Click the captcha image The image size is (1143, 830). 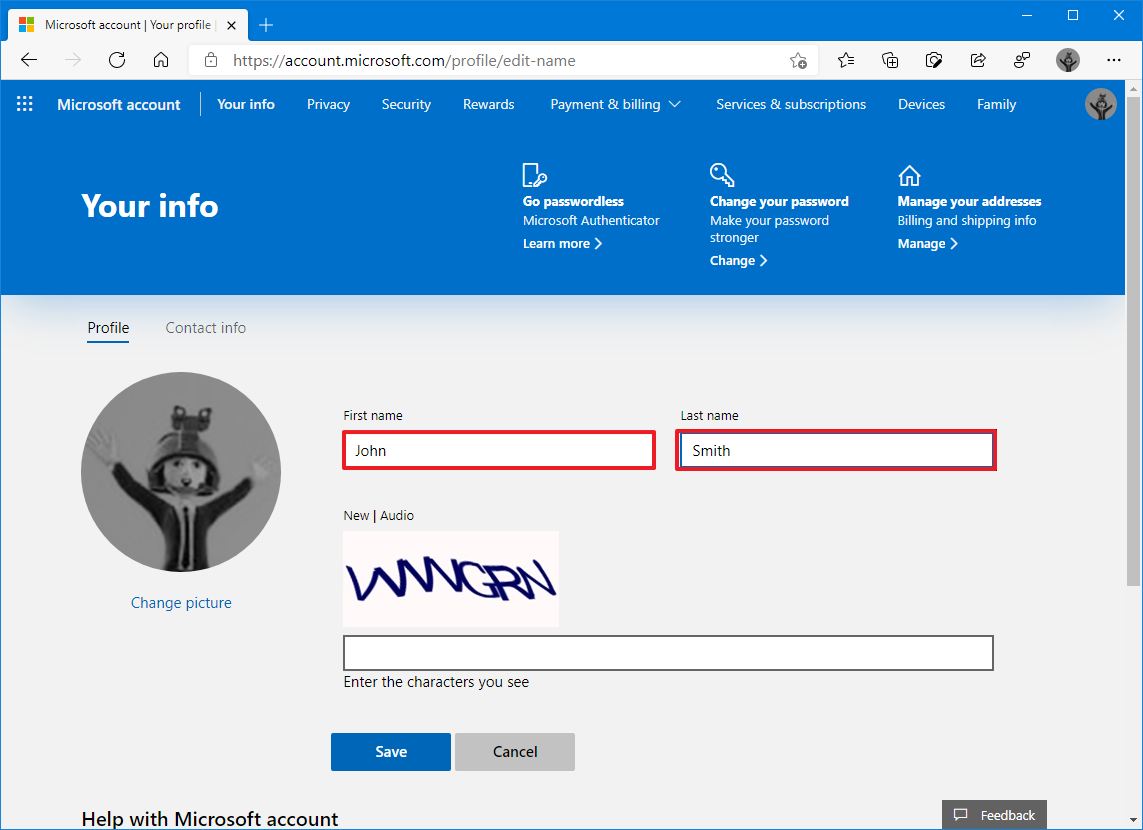tap(450, 579)
